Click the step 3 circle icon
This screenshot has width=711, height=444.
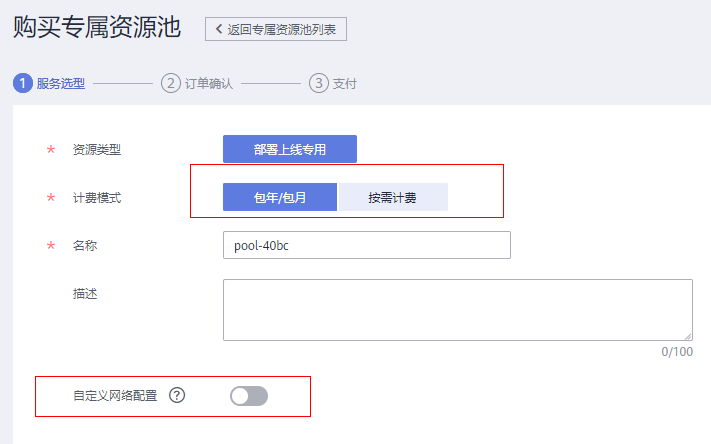(x=318, y=83)
